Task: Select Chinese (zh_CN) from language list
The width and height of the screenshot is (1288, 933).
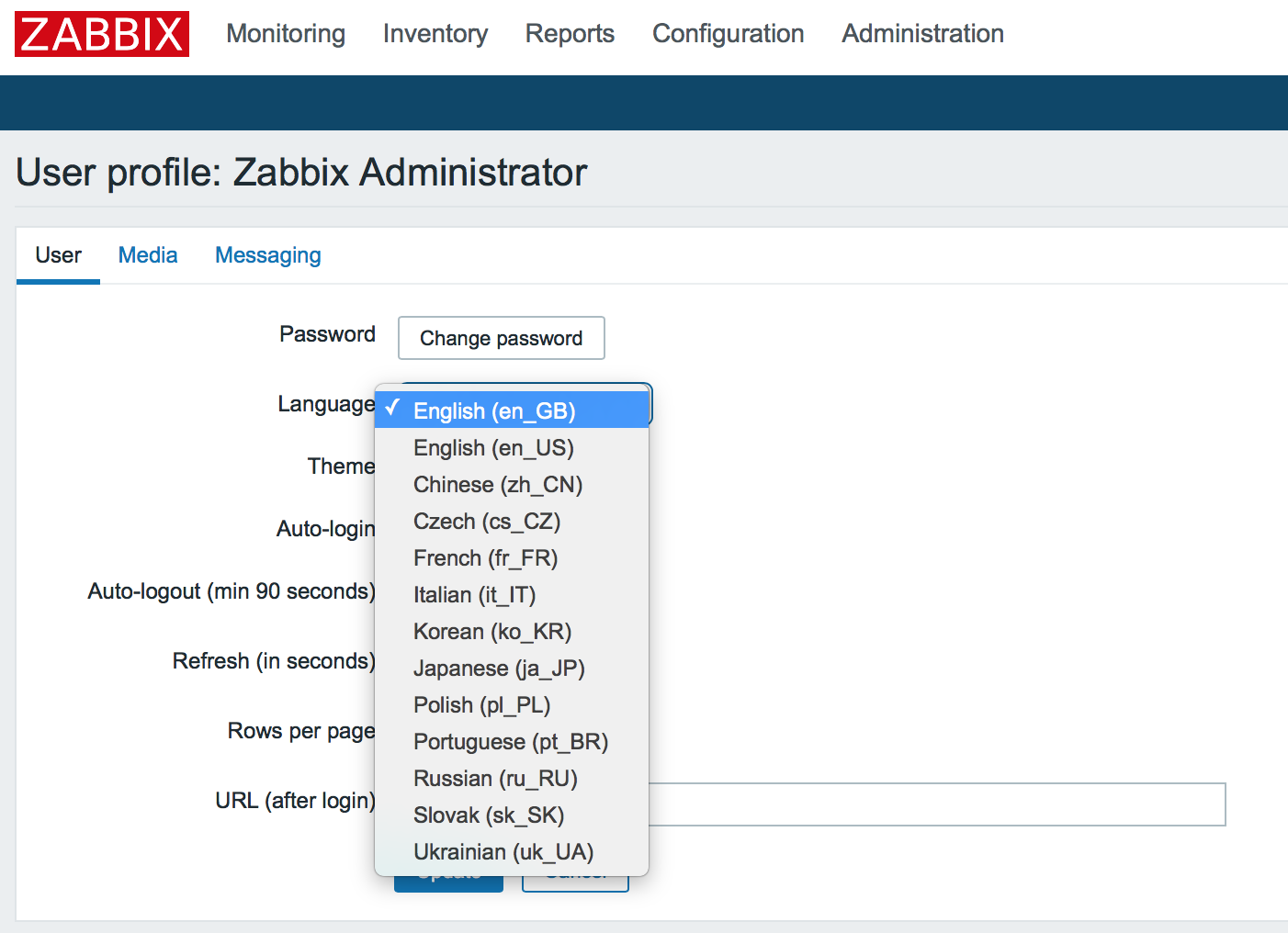Action: click(x=512, y=484)
